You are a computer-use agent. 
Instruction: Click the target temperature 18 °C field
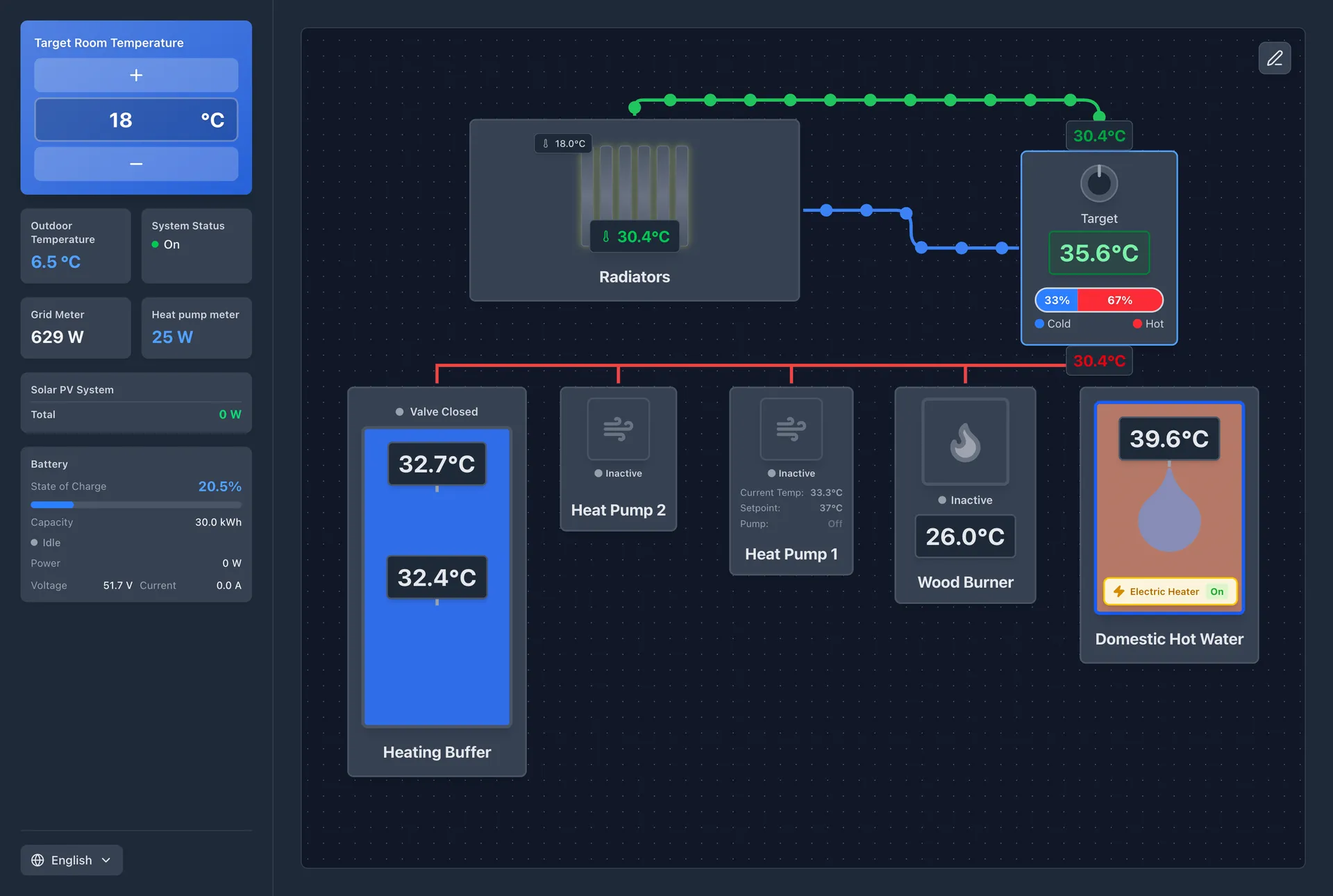click(x=136, y=119)
